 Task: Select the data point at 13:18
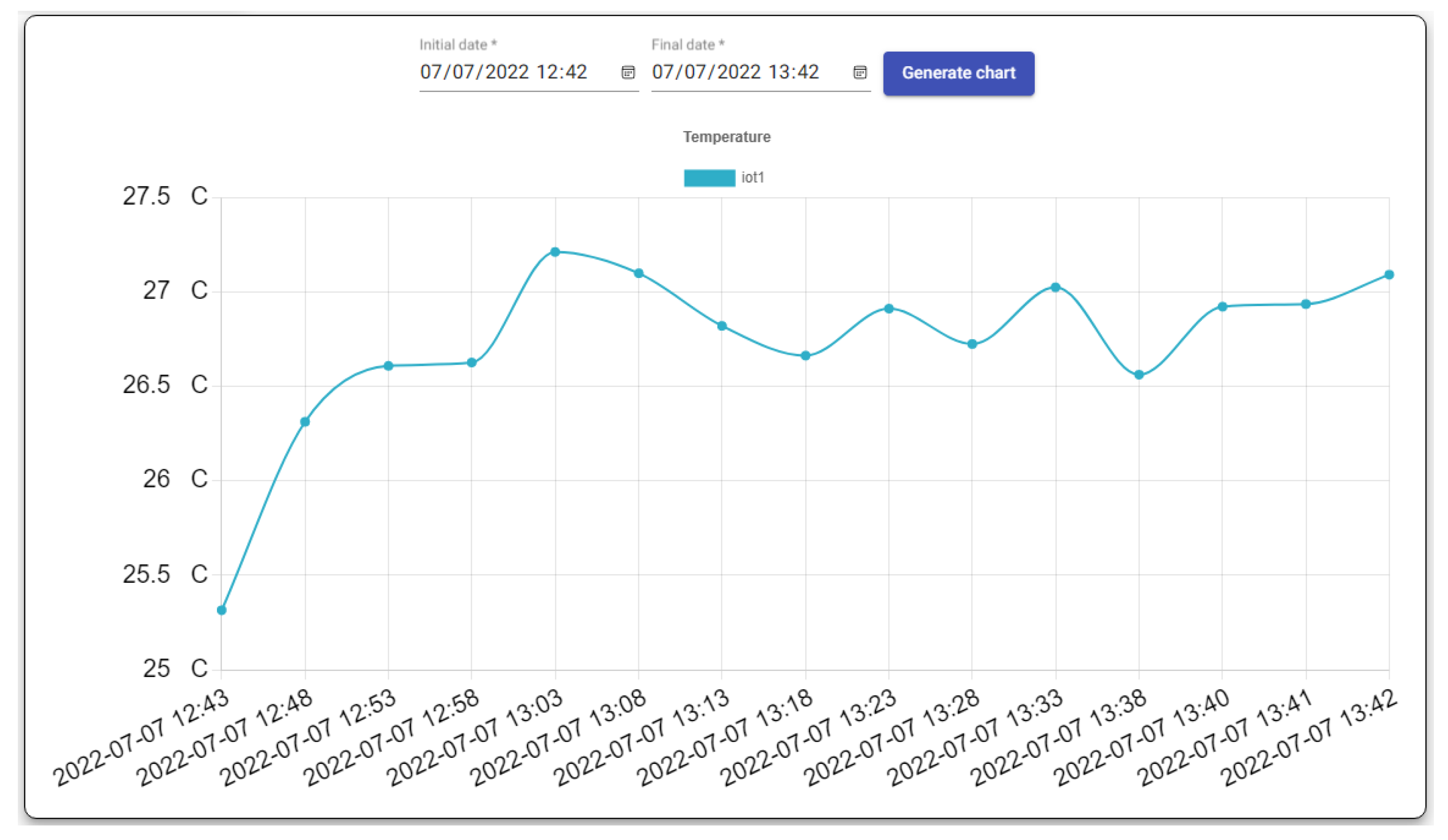click(x=806, y=355)
